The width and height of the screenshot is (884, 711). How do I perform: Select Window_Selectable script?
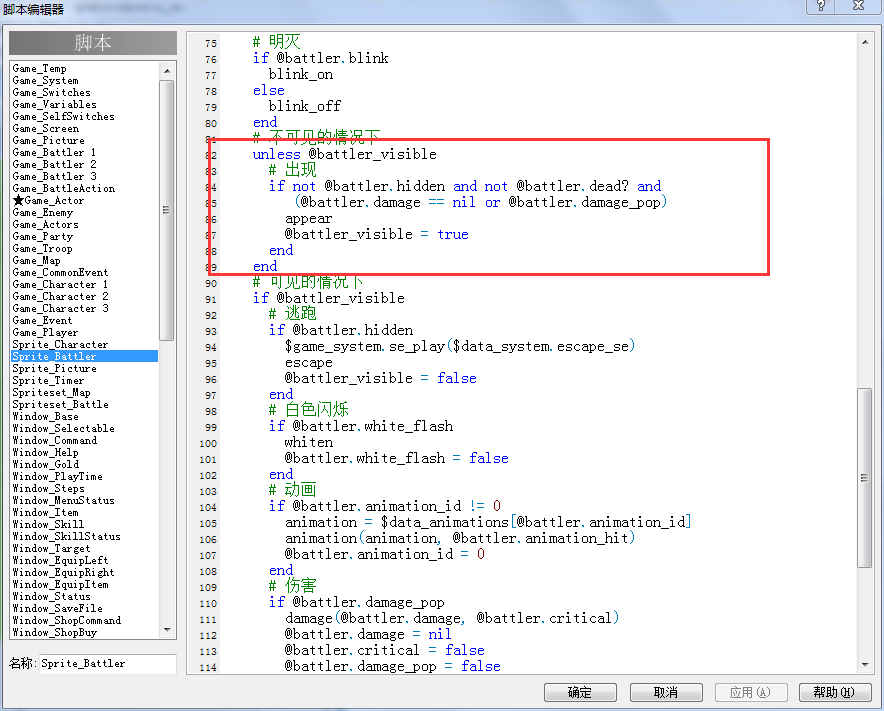(64, 429)
